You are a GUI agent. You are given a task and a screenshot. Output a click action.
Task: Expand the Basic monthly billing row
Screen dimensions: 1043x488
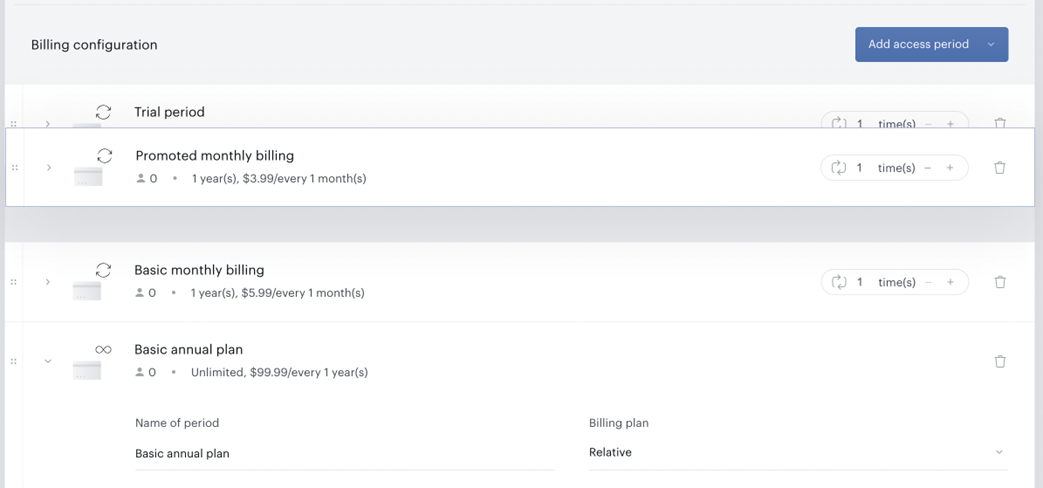tap(48, 282)
